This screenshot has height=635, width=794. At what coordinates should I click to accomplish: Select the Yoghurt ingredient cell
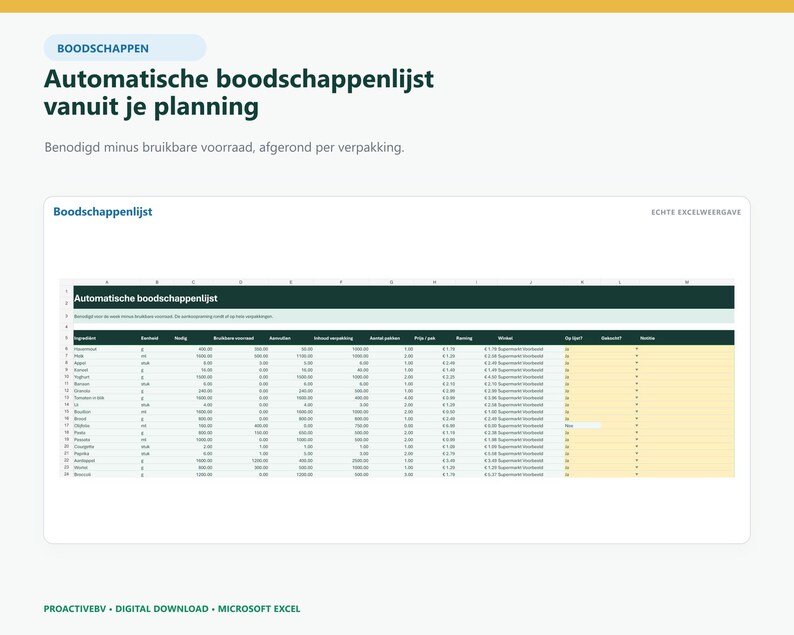click(106, 377)
